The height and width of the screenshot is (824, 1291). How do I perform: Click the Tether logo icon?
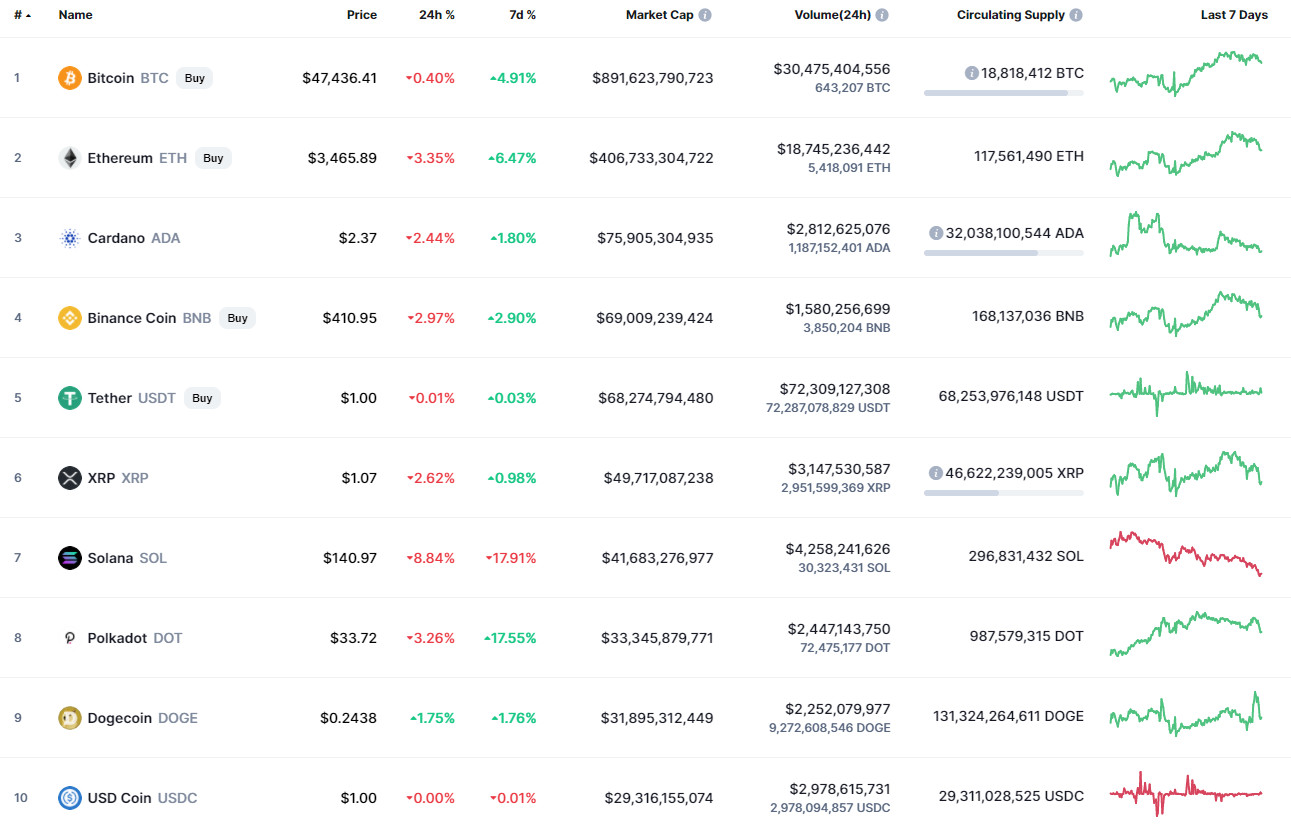pyautogui.click(x=70, y=398)
